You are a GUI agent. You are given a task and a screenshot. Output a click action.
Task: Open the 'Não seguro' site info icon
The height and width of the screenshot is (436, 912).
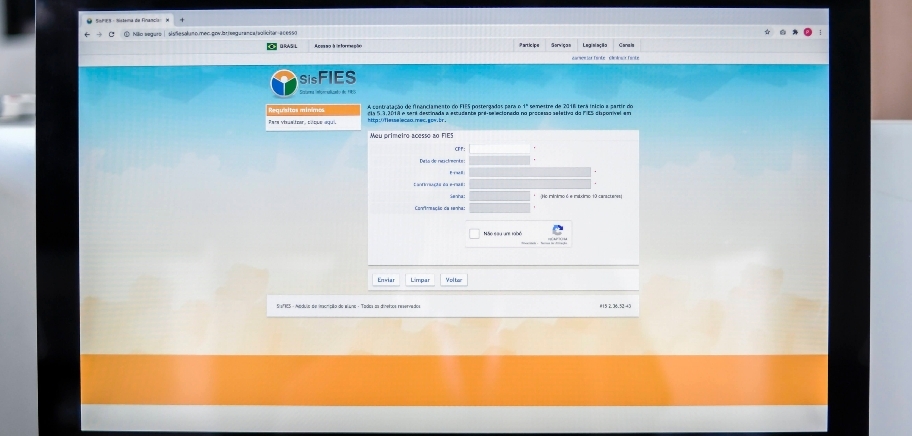pos(127,34)
